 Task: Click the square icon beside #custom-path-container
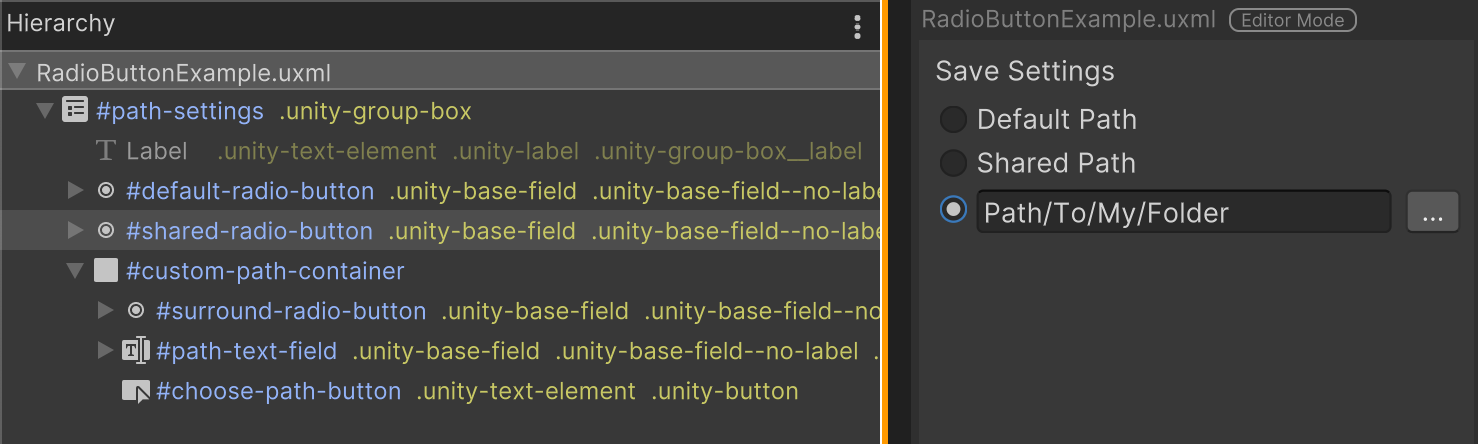pyautogui.click(x=106, y=271)
